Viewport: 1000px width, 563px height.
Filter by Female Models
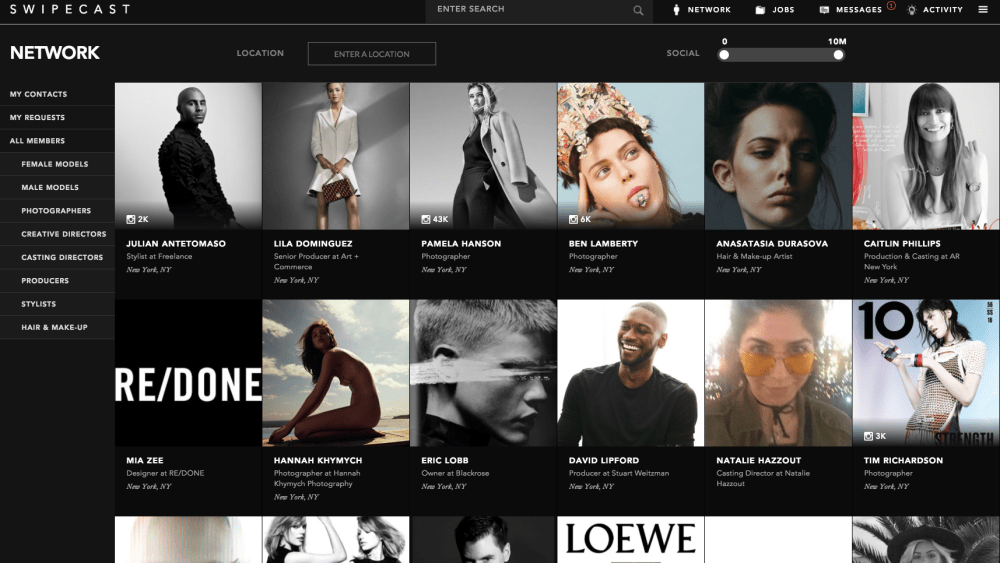coord(55,164)
